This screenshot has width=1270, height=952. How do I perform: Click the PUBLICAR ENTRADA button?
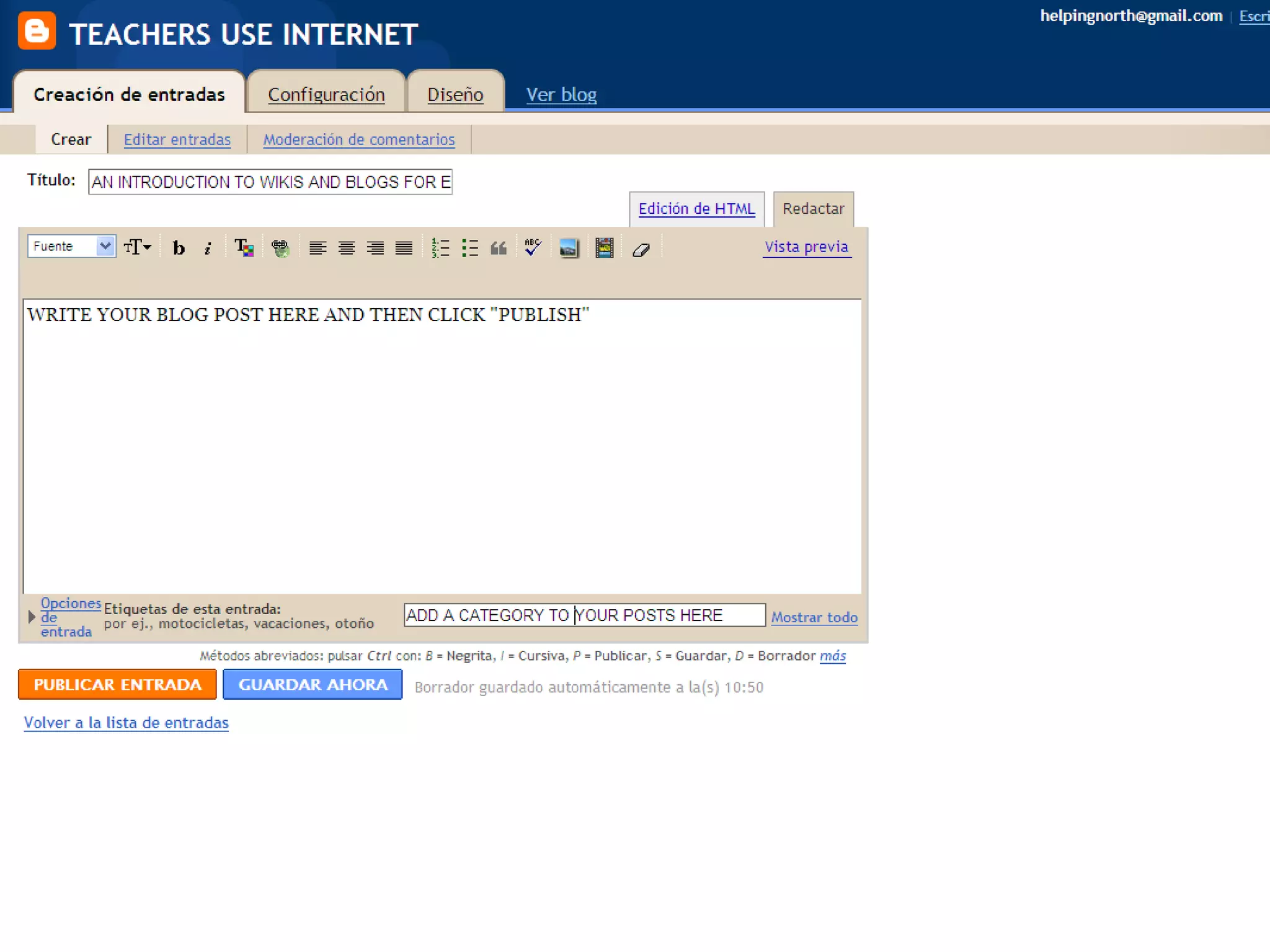click(117, 684)
